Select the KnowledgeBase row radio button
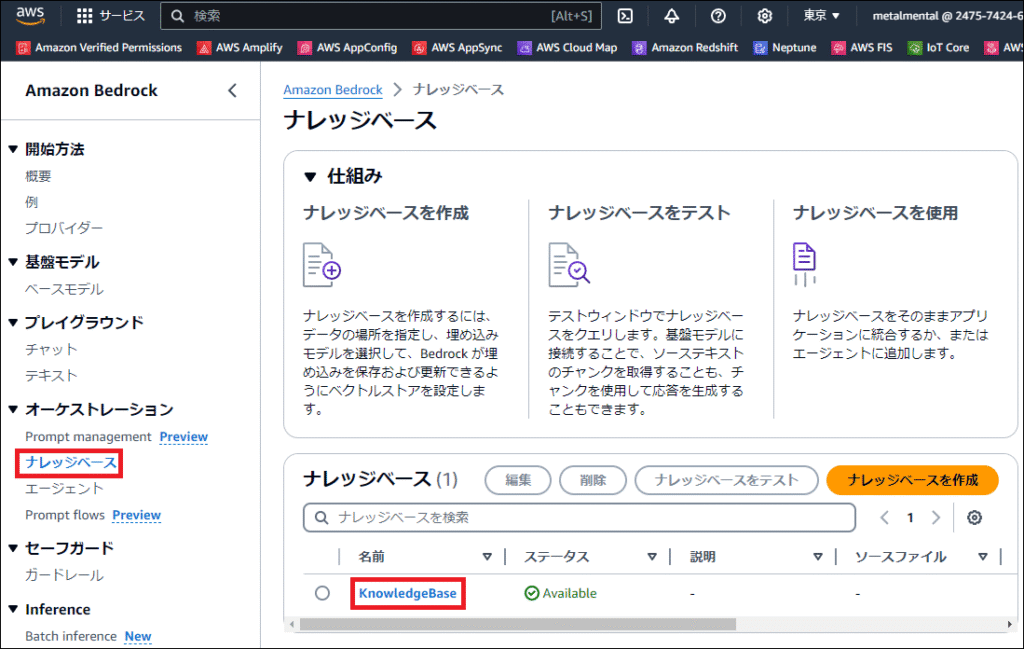The height and width of the screenshot is (649, 1024). click(322, 593)
